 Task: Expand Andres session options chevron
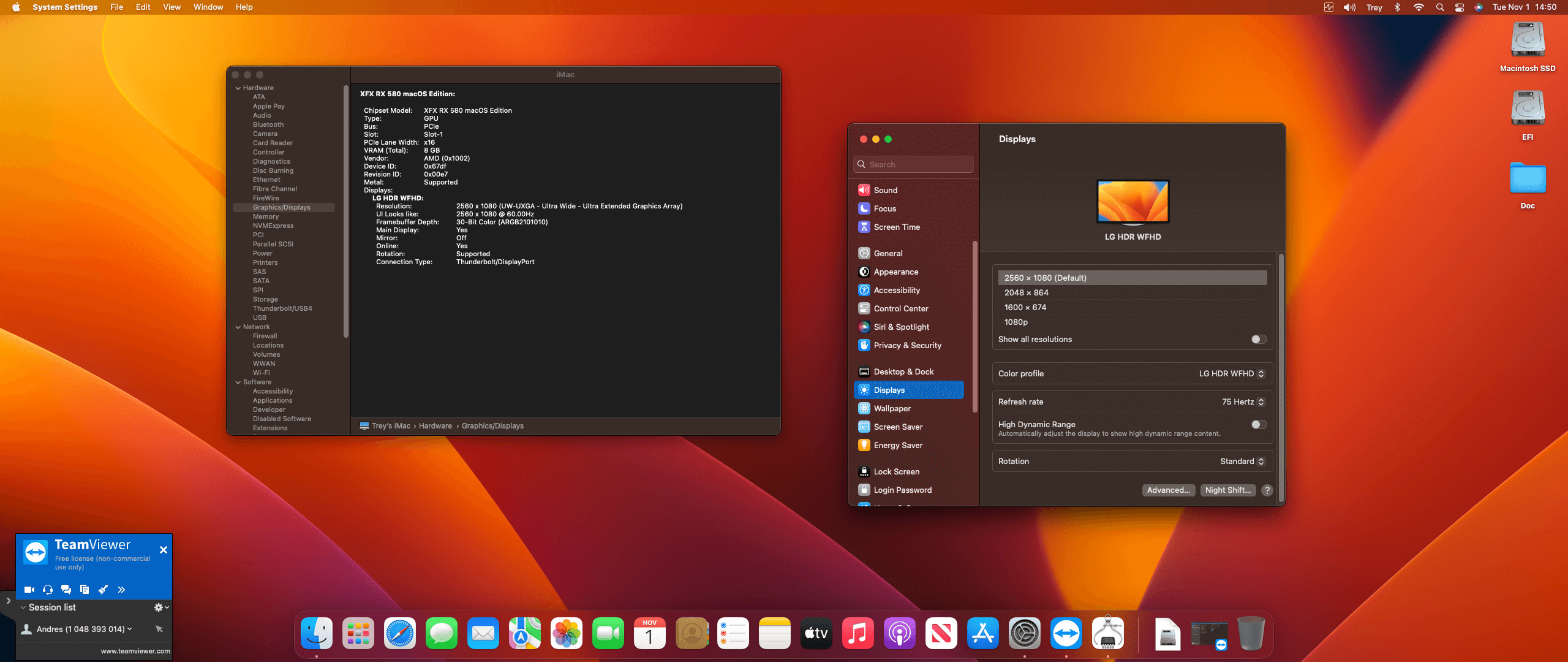click(129, 629)
